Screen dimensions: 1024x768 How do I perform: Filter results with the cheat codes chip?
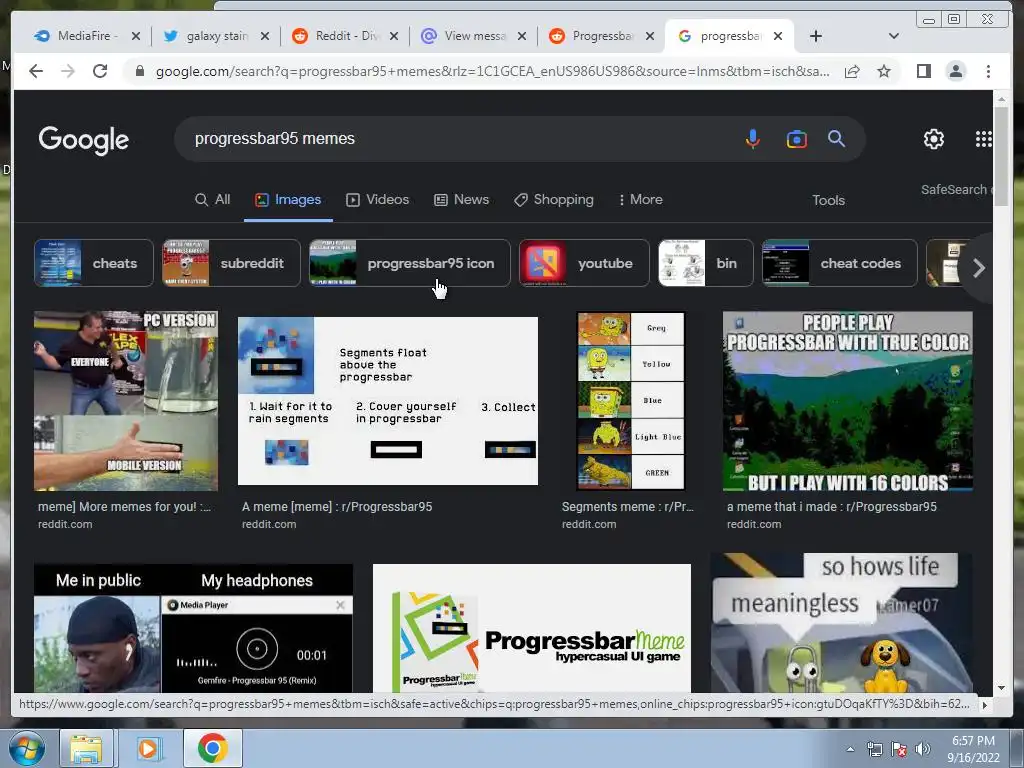[840, 263]
